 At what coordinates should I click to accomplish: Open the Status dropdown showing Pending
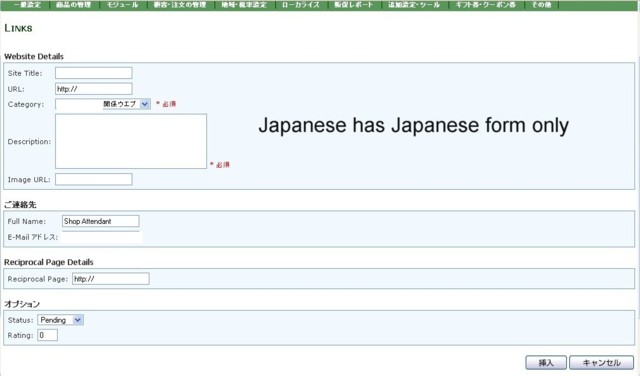point(60,320)
